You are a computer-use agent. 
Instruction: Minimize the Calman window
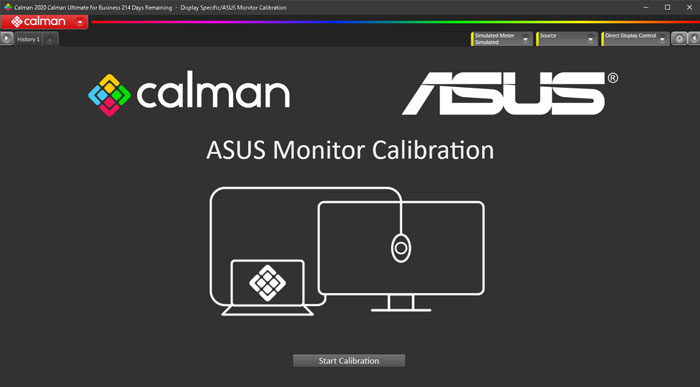[646, 8]
